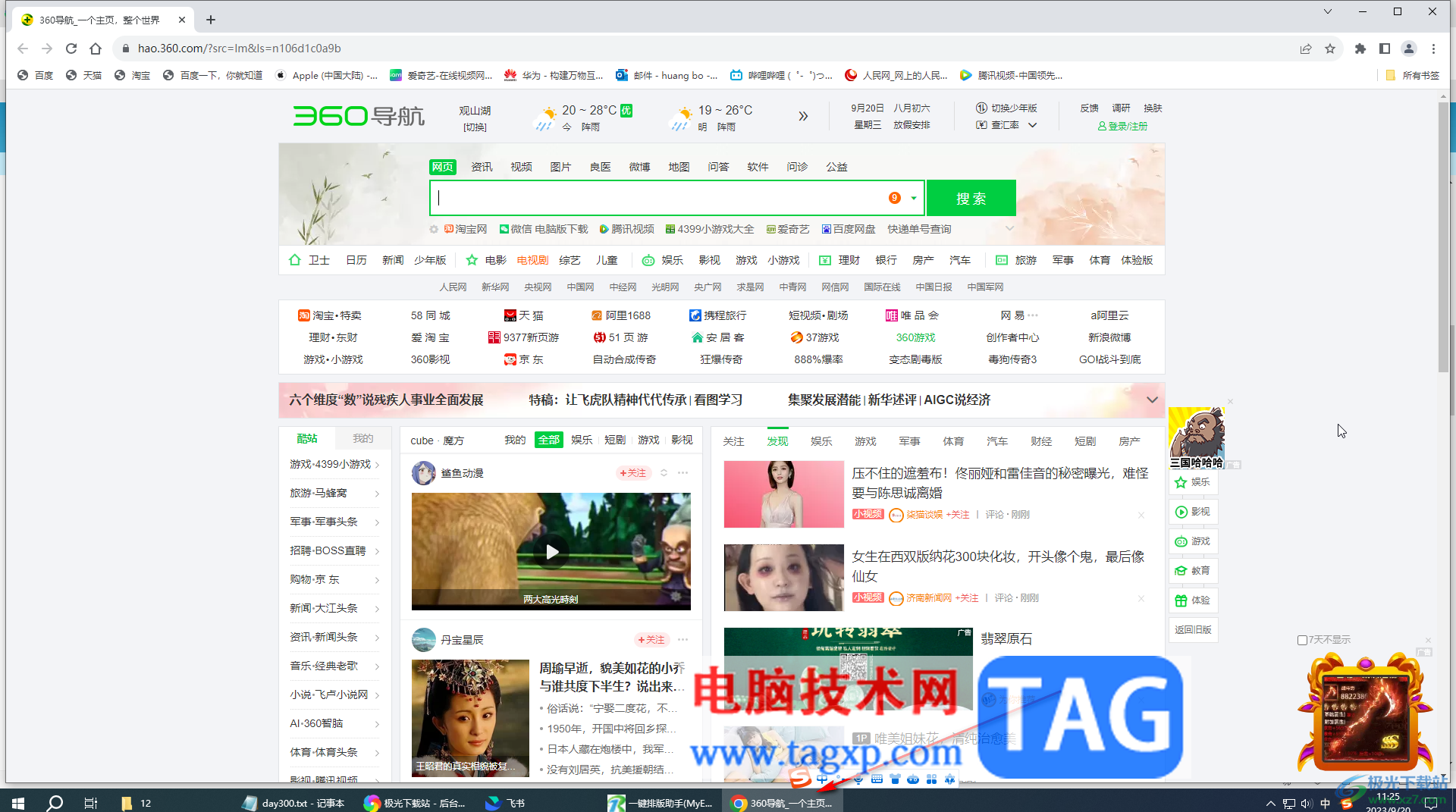Viewport: 1456px width, 812px height.
Task: Open the 淘宝·特卖 site link
Action: 330,315
